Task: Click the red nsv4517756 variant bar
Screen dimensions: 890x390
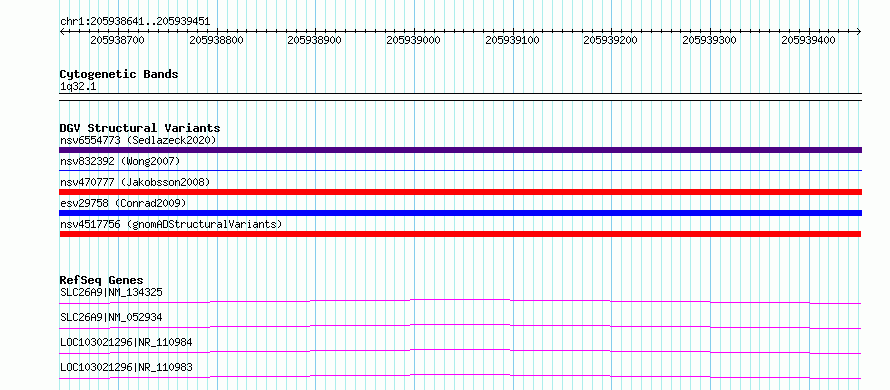Action: point(460,234)
